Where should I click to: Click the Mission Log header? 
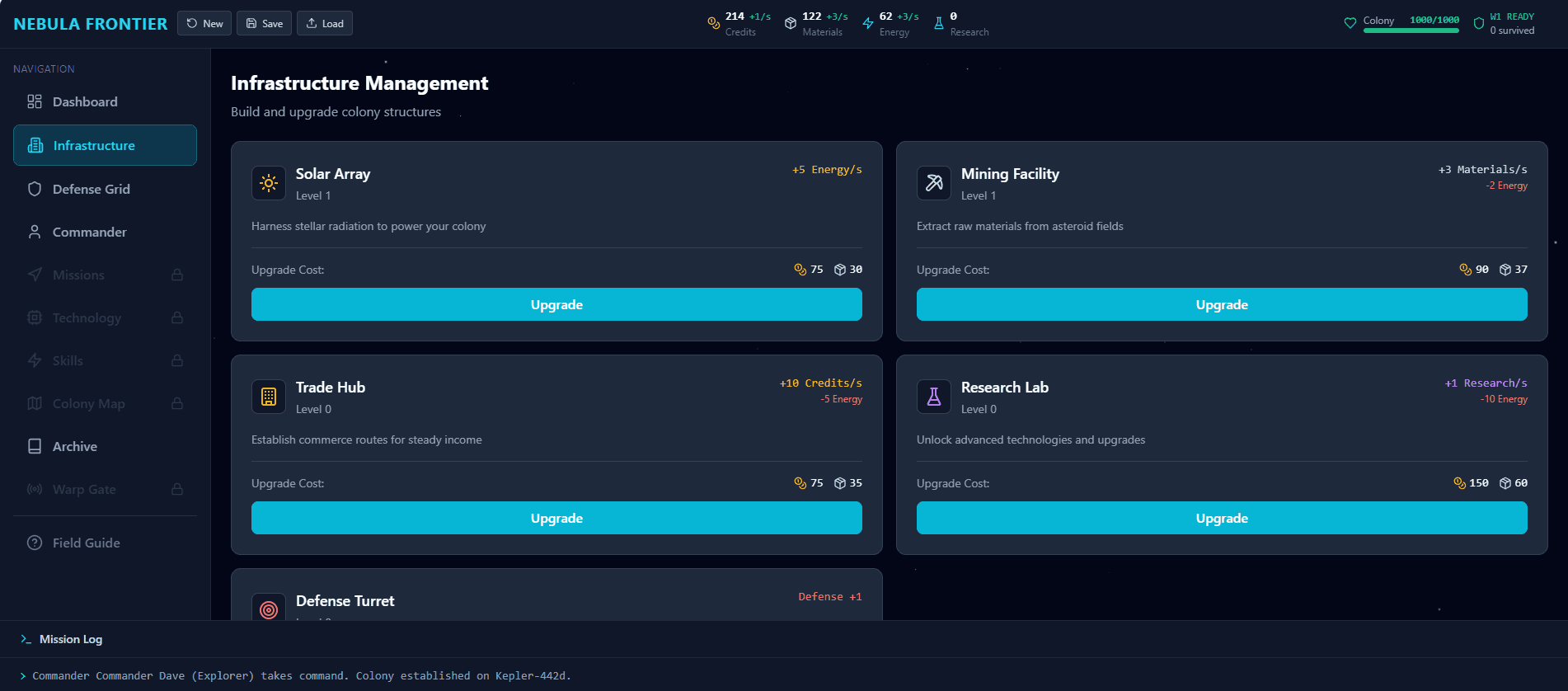[71, 639]
